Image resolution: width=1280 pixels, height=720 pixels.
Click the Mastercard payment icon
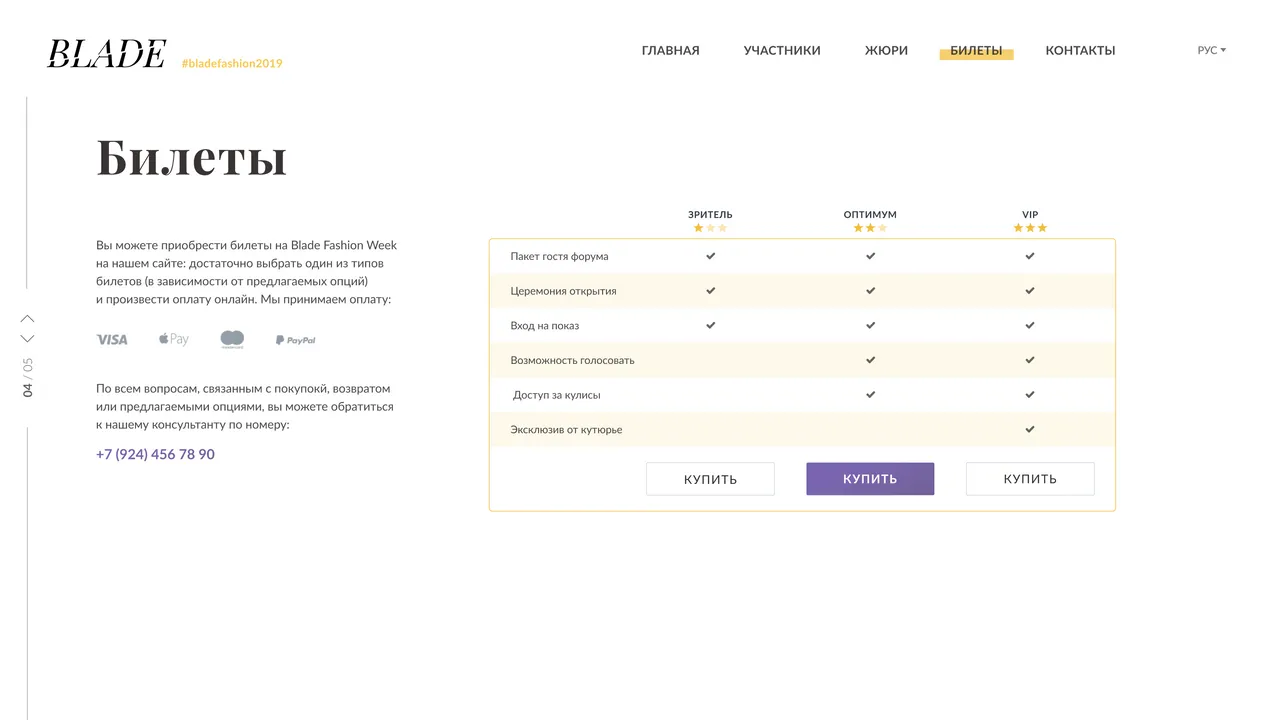click(232, 340)
